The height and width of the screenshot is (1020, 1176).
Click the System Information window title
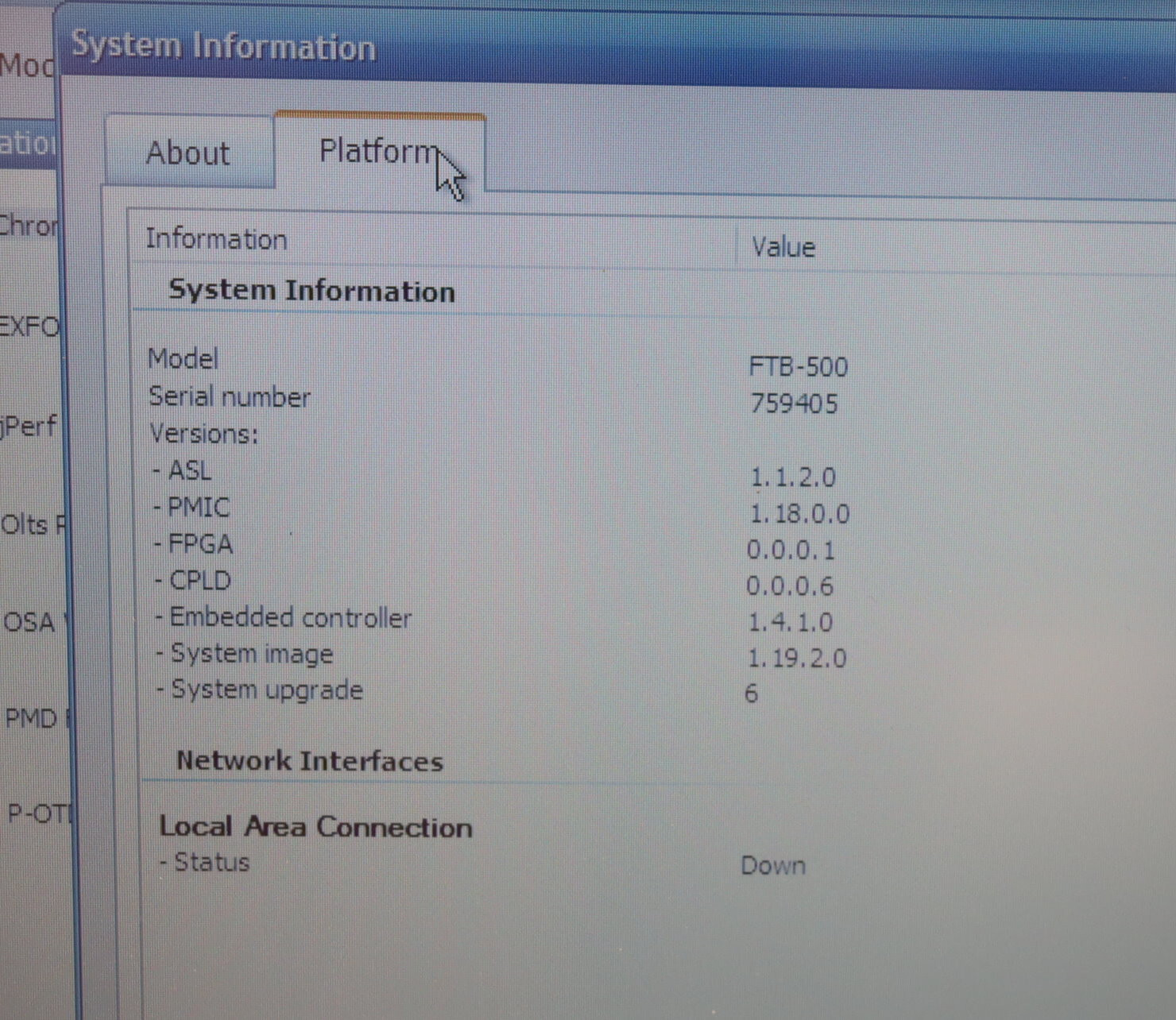[223, 46]
